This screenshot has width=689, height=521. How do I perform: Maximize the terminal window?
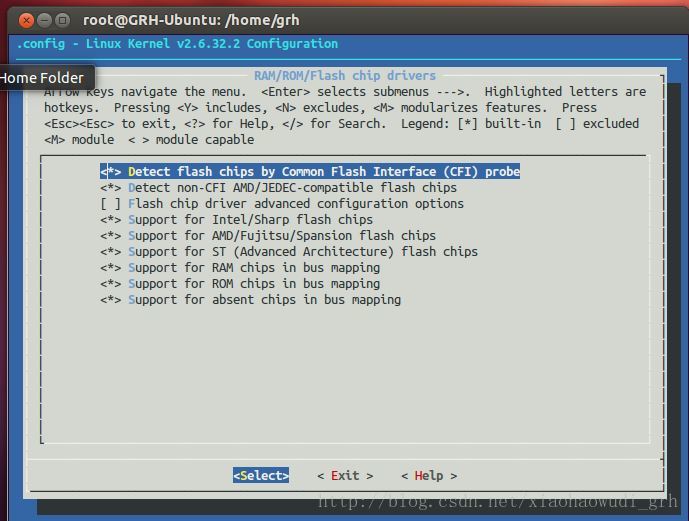pos(63,20)
